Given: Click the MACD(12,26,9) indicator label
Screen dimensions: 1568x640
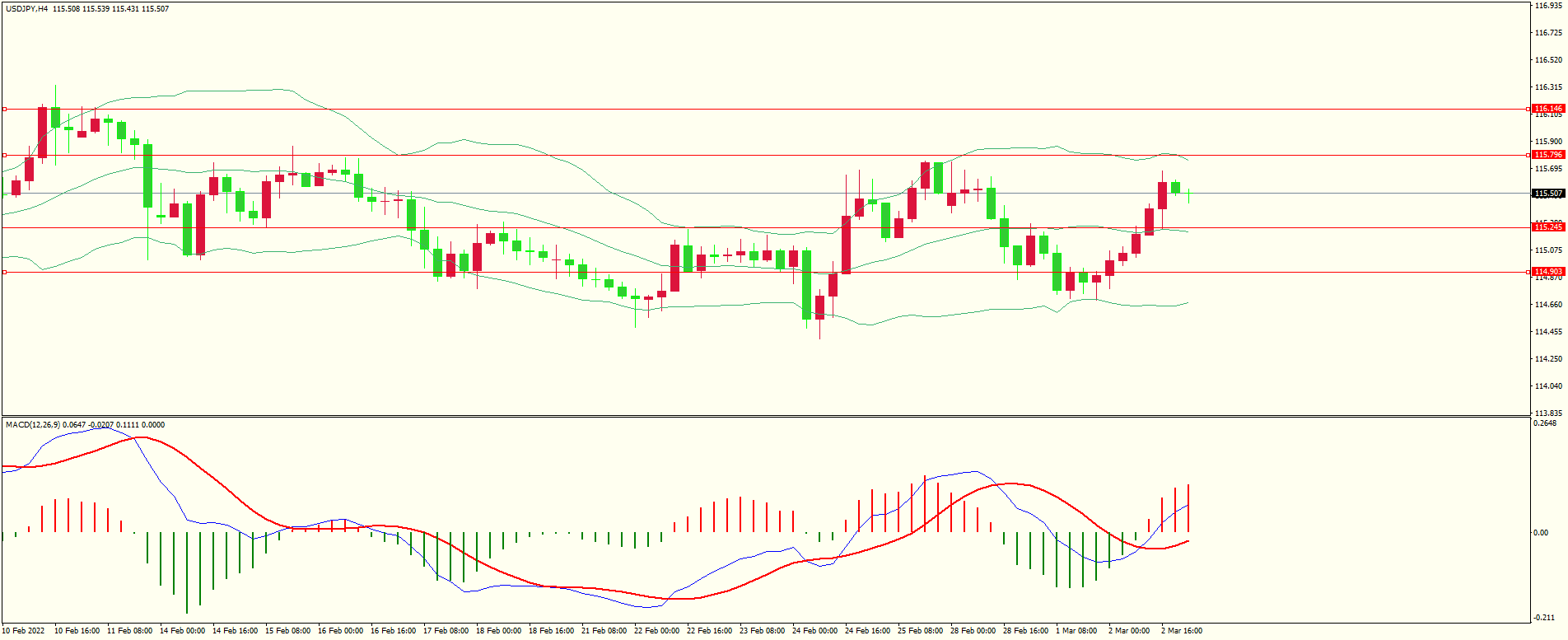Looking at the screenshot, I should [33, 425].
